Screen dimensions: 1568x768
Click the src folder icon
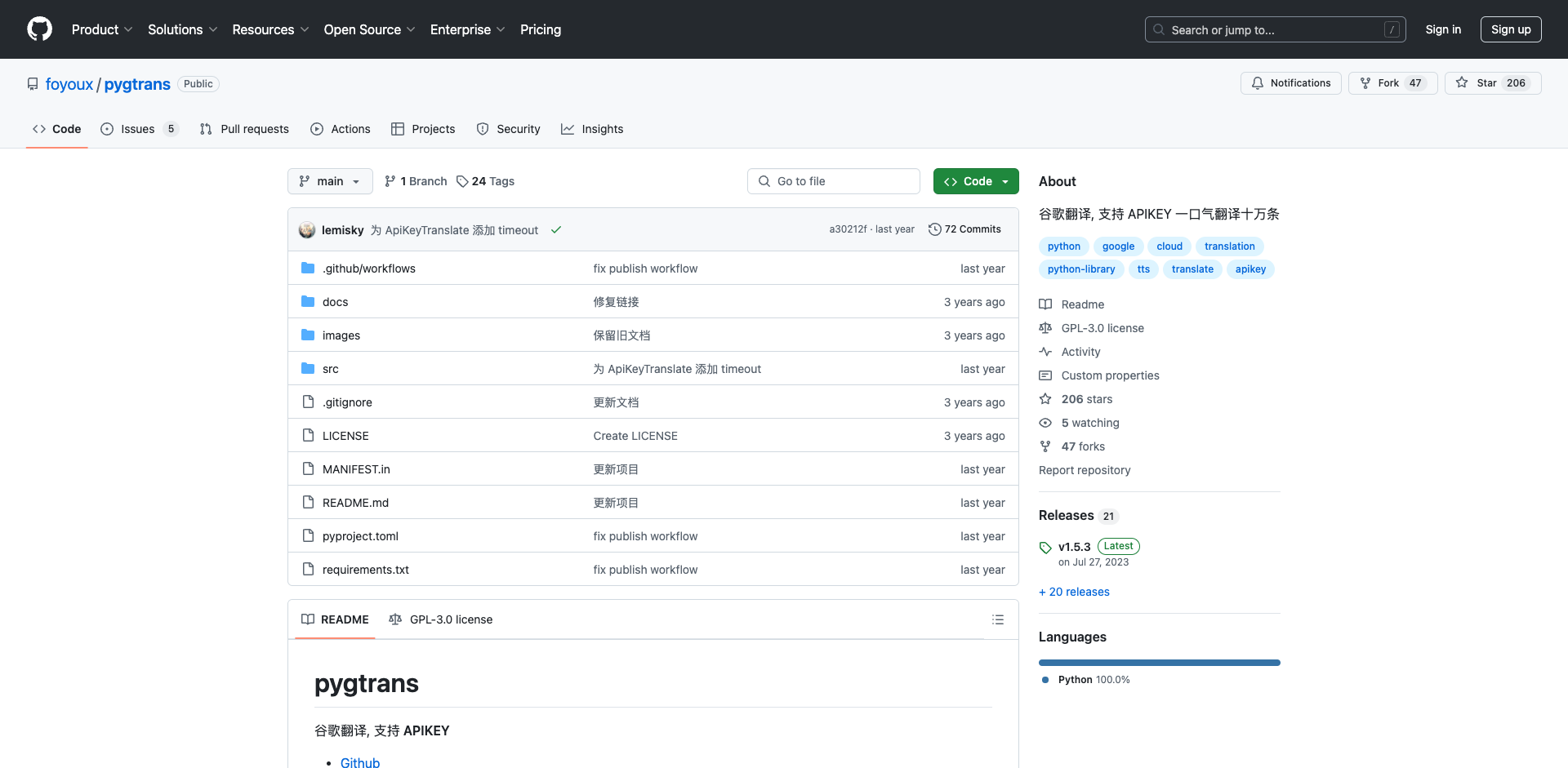(x=308, y=368)
